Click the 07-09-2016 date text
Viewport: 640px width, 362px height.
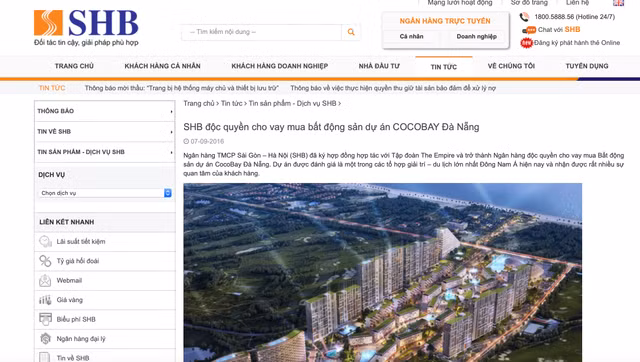click(x=207, y=142)
